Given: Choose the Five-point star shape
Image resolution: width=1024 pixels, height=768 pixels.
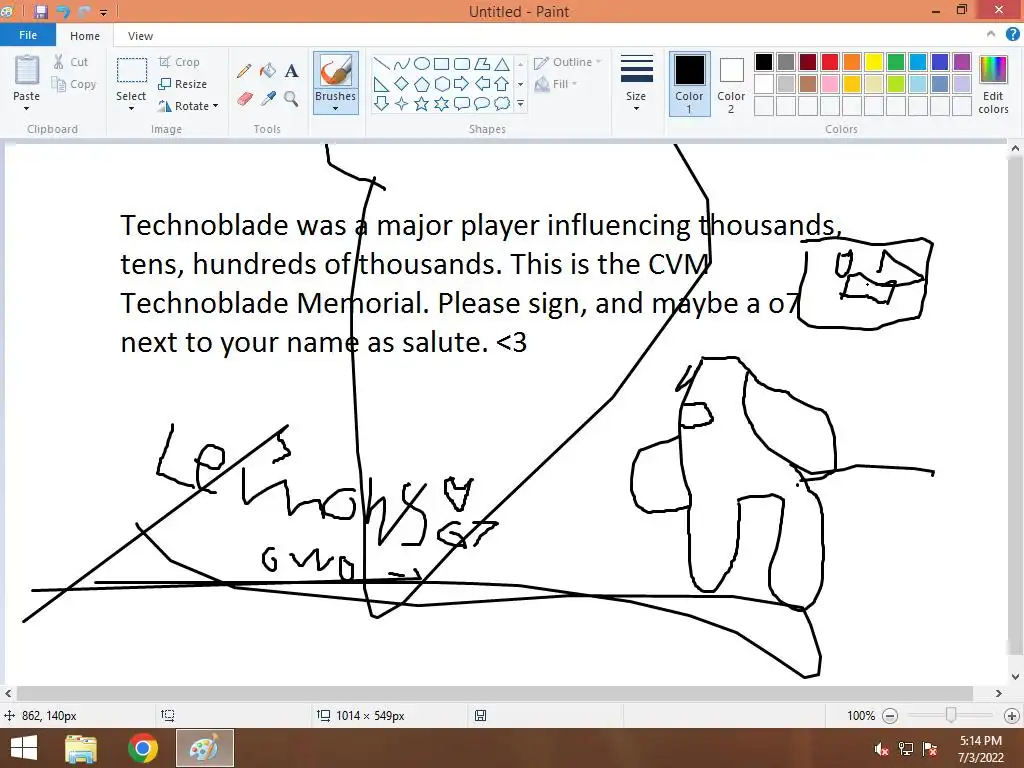Looking at the screenshot, I should [422, 103].
